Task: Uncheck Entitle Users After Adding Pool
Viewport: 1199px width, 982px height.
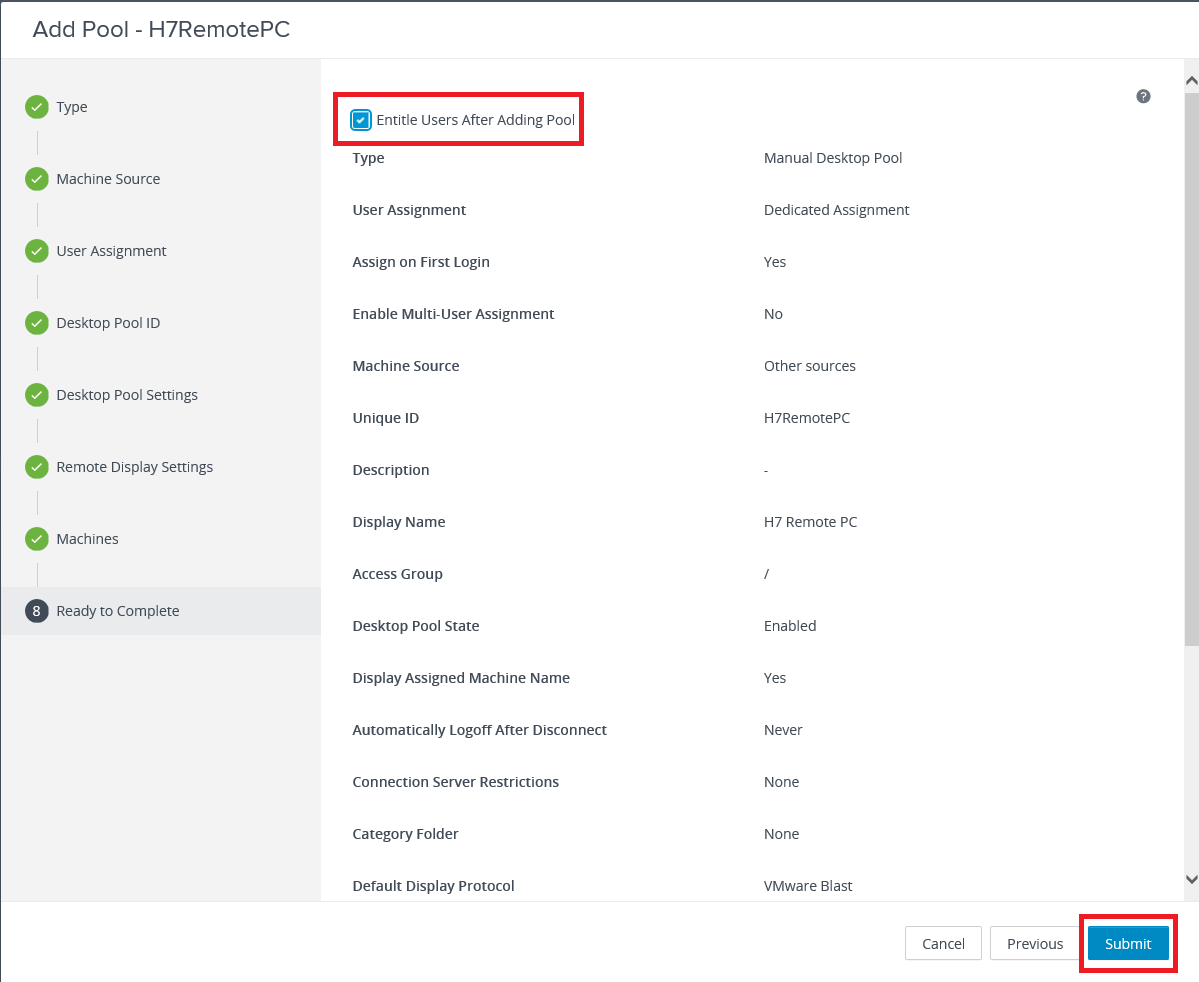Action: (x=361, y=121)
